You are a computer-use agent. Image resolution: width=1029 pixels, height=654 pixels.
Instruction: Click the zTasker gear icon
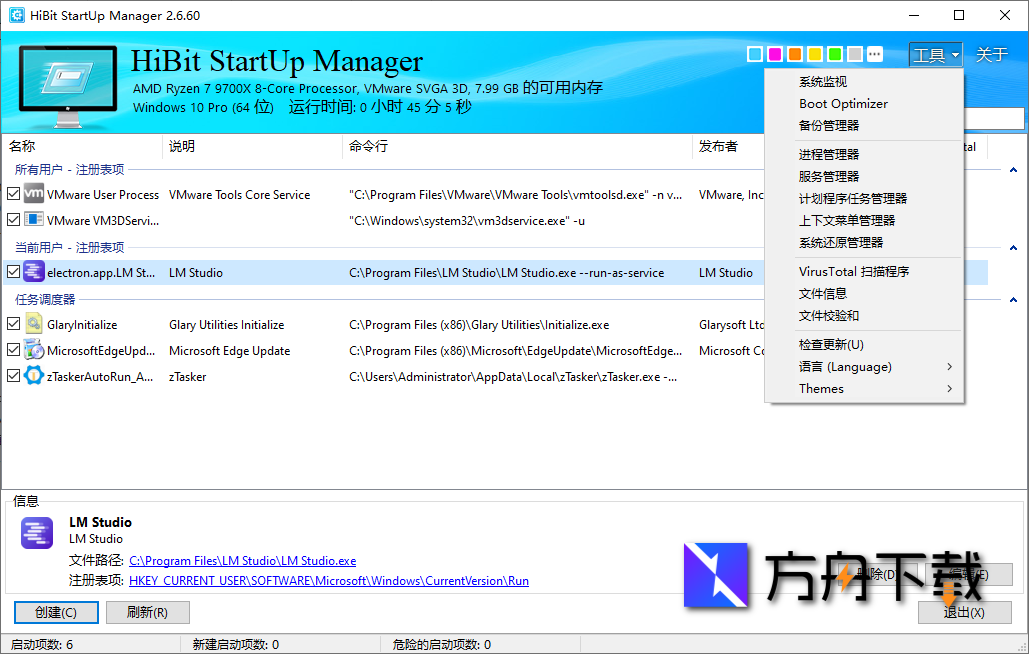point(35,376)
